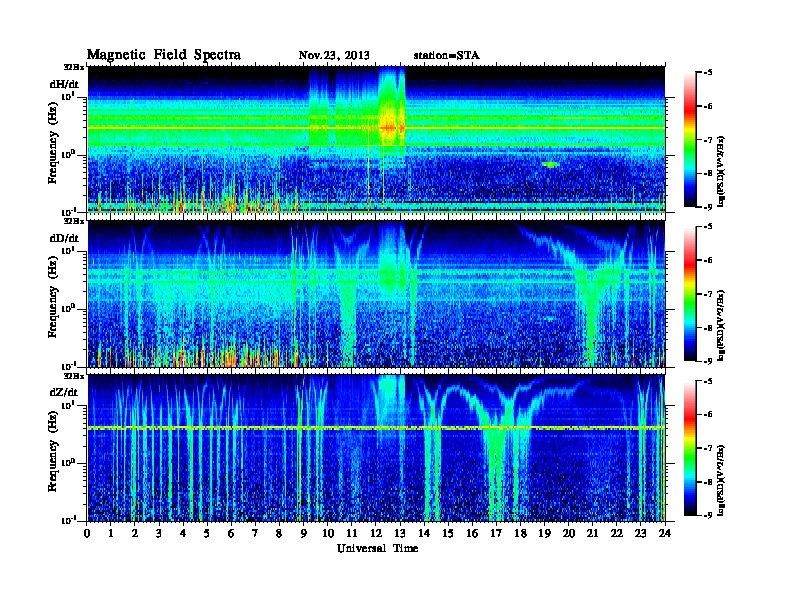Click the hour 12 tick label on time axis
Viewport: 792px width, 612px height.
(376, 534)
